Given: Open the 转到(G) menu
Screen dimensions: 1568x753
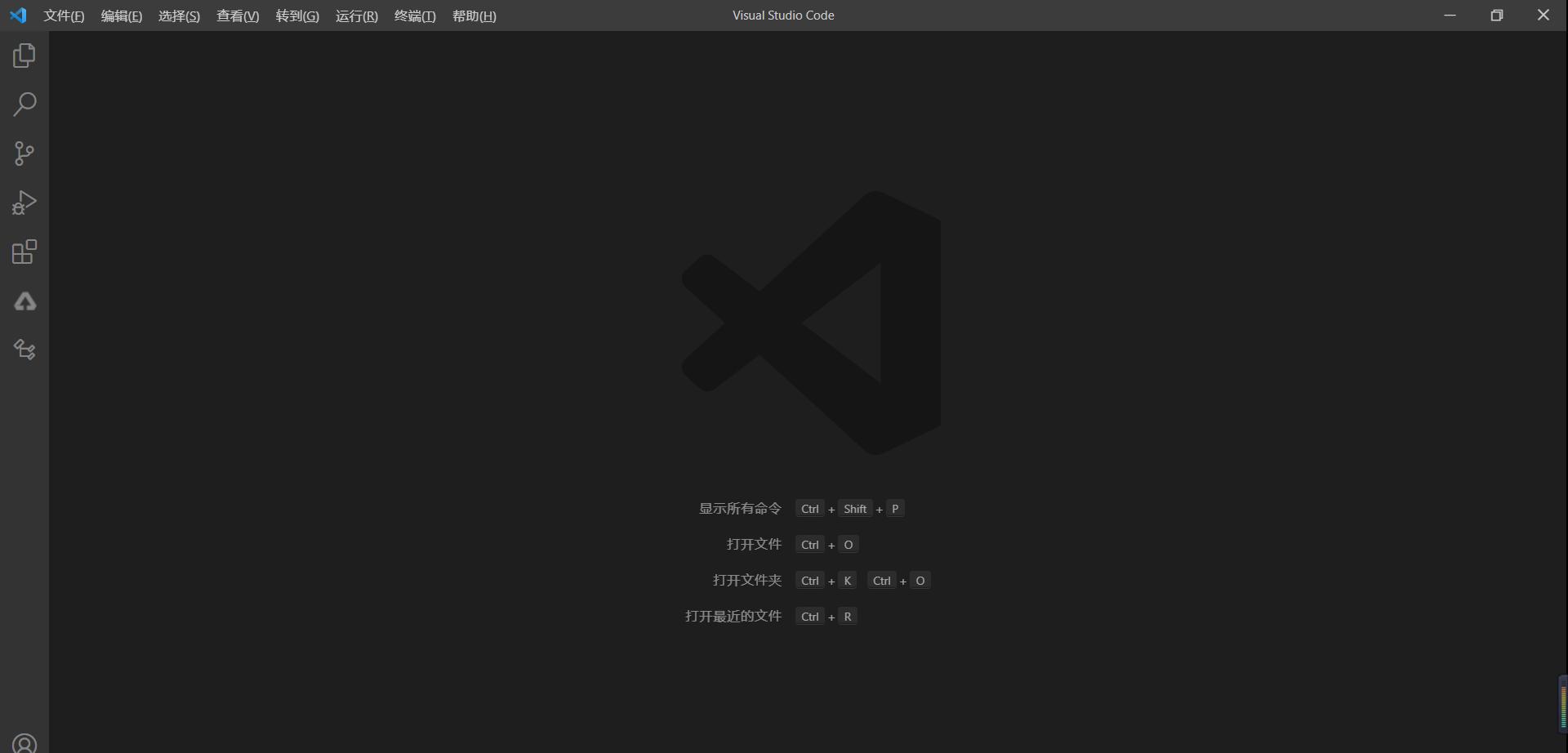Looking at the screenshot, I should [297, 16].
